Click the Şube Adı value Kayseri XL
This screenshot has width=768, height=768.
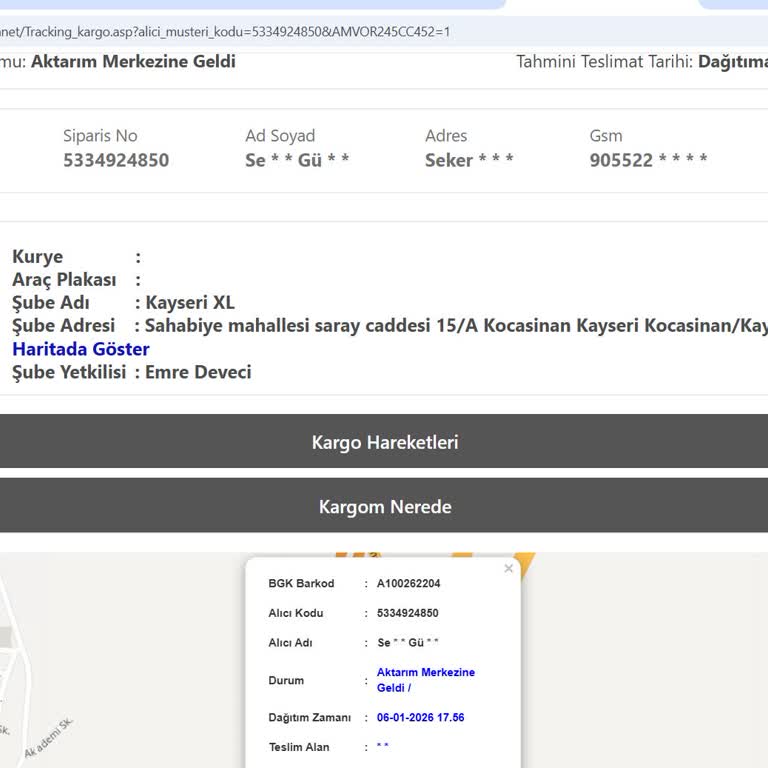coord(190,303)
